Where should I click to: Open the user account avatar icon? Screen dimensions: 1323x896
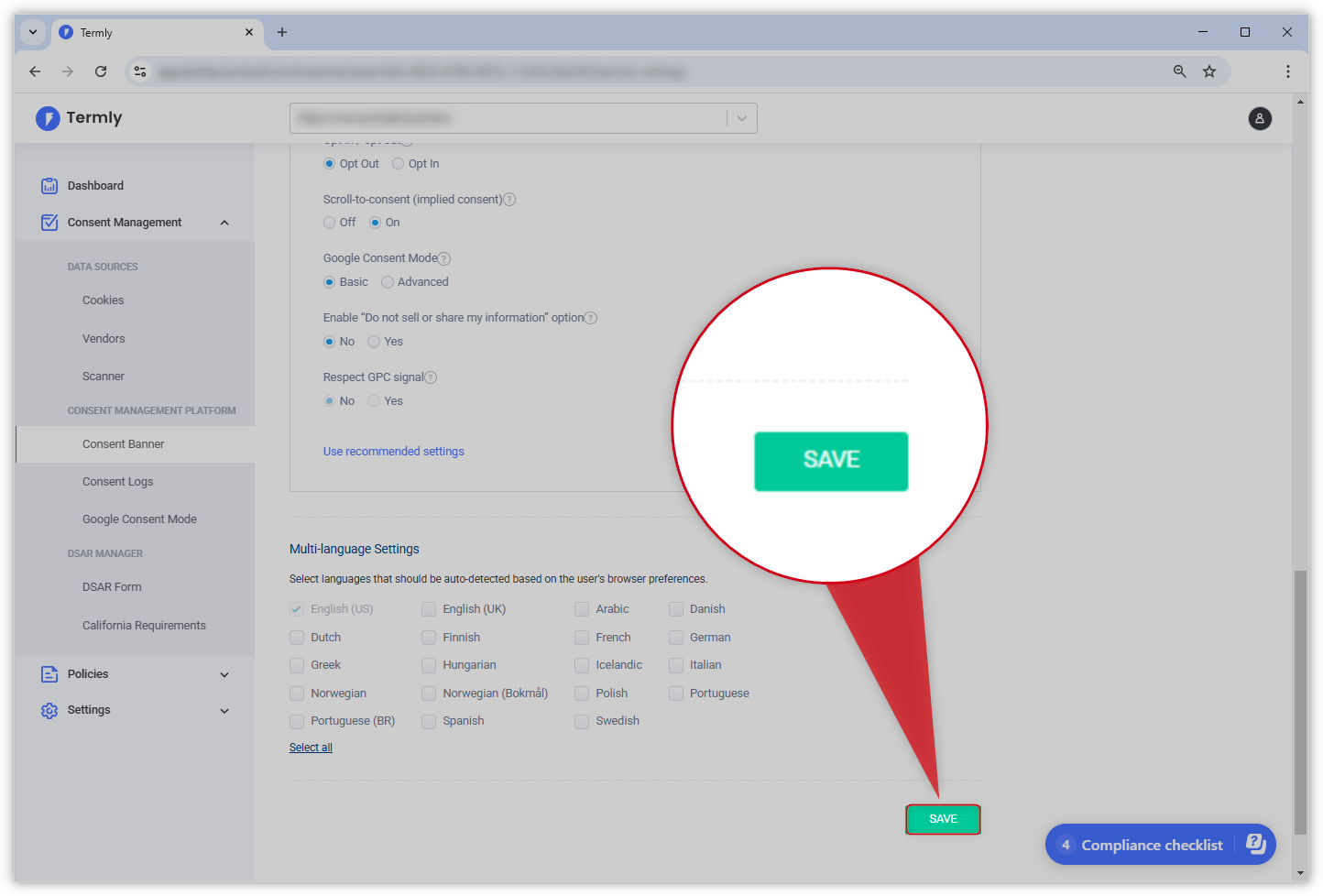(x=1260, y=118)
